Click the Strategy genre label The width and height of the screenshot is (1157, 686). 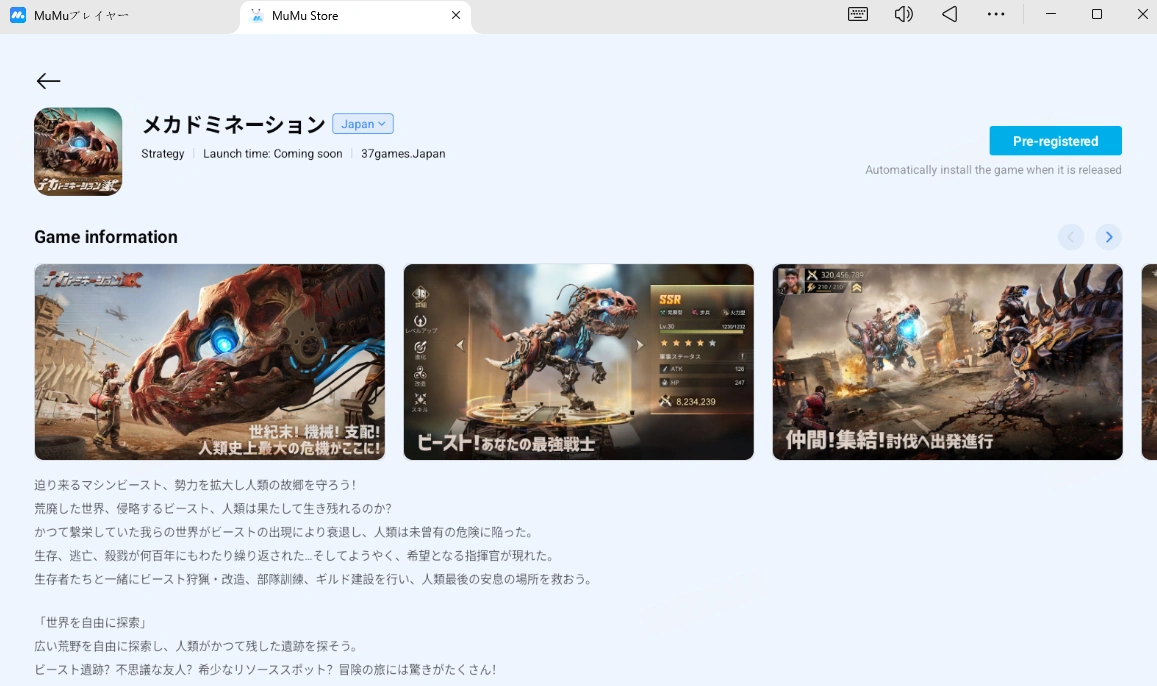click(x=162, y=153)
